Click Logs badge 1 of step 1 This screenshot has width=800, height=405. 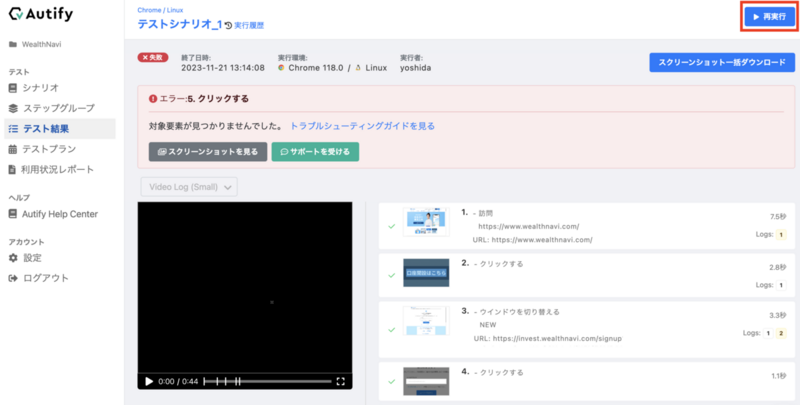tap(781, 235)
